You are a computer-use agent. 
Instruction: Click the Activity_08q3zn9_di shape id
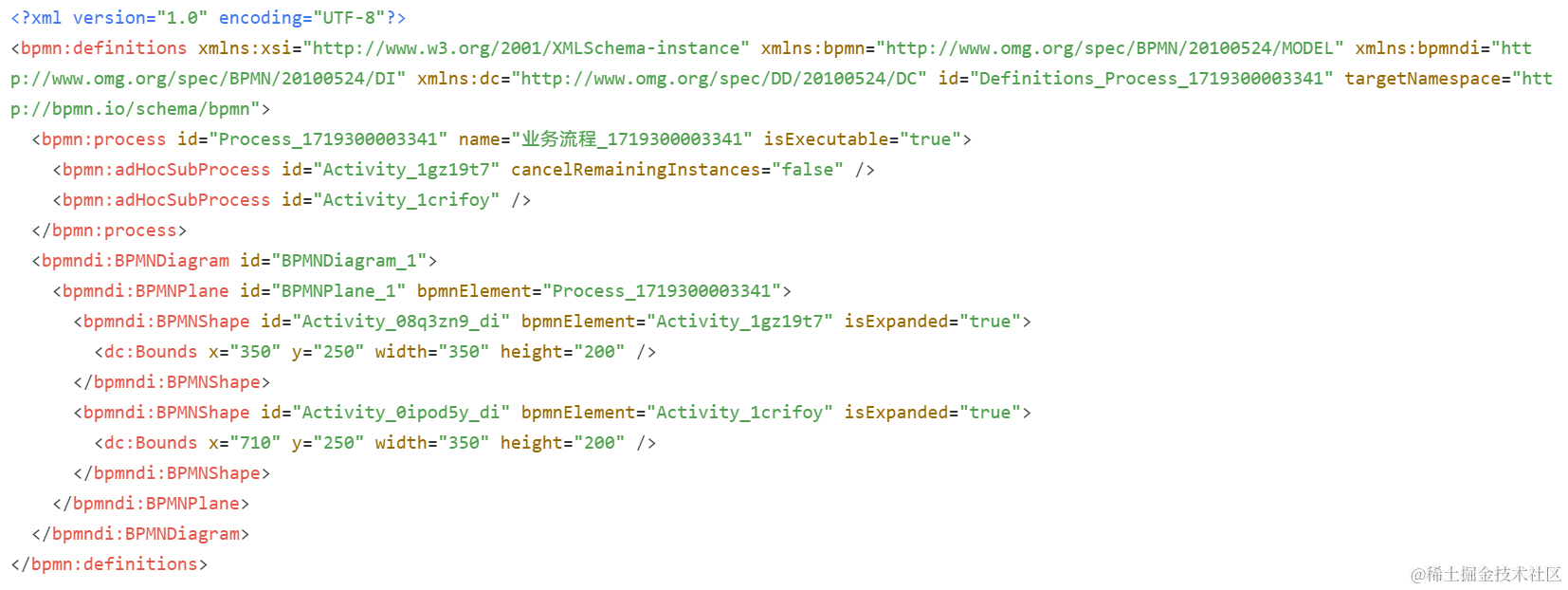pos(401,322)
